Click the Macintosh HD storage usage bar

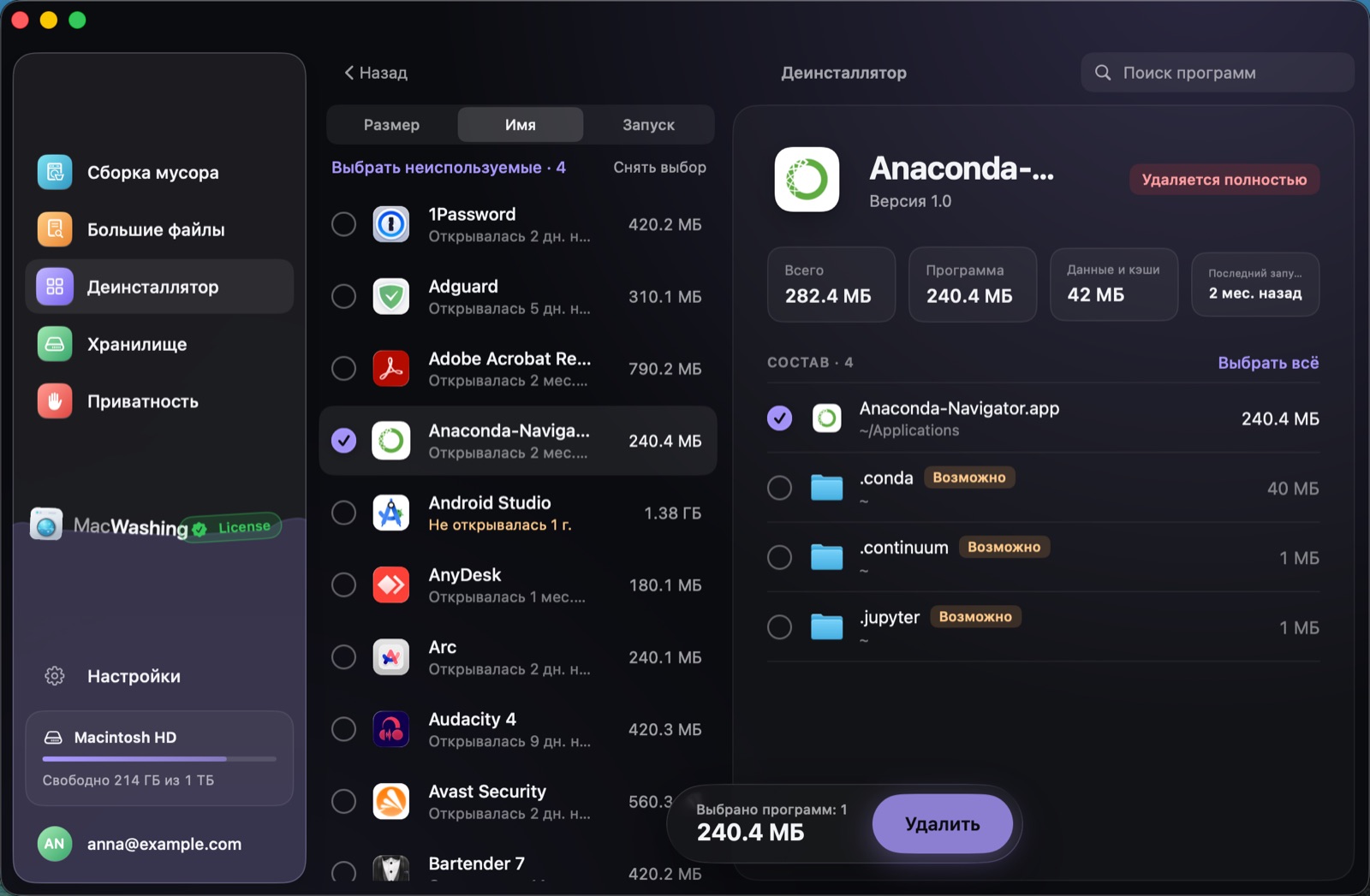(x=160, y=759)
